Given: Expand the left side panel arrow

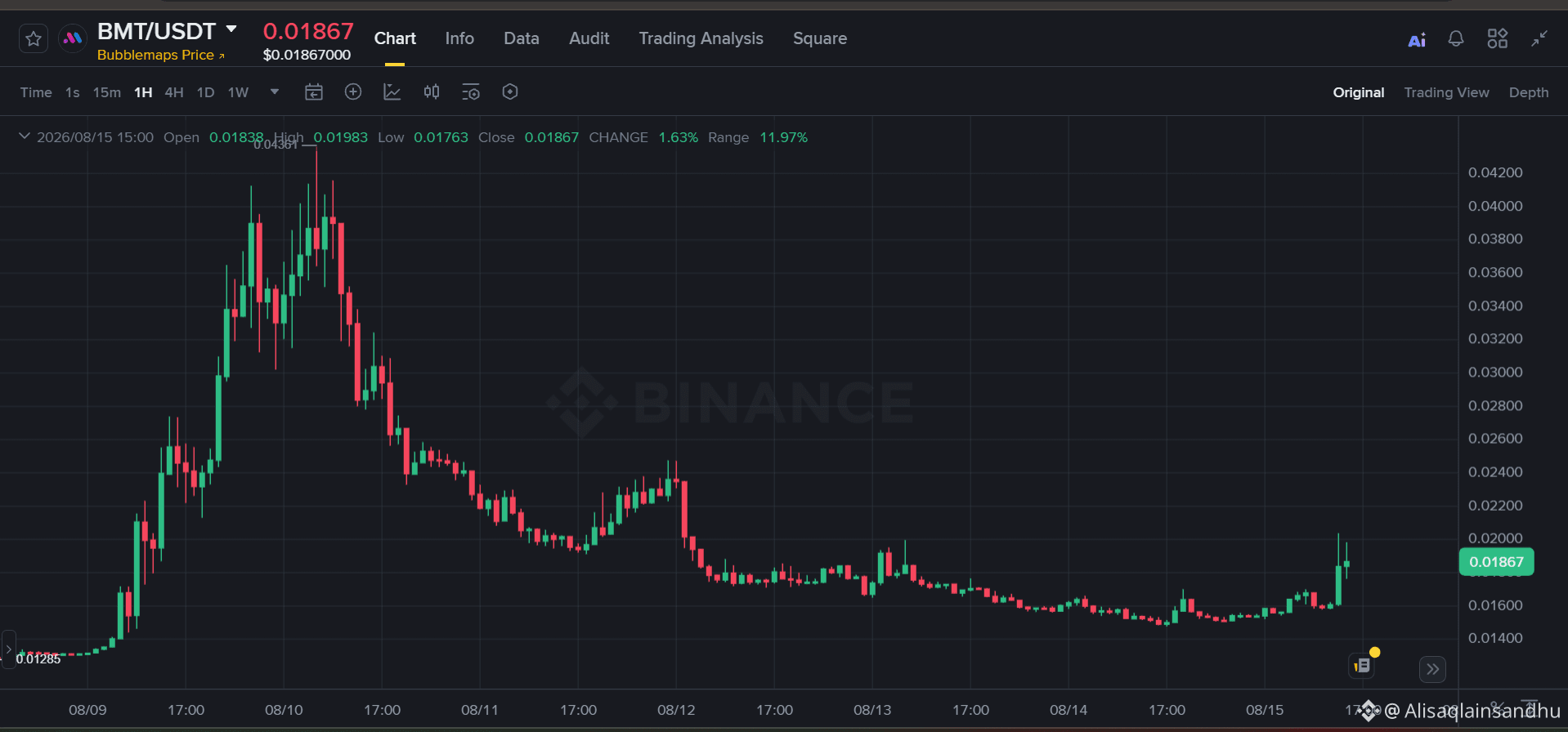Looking at the screenshot, I should click(x=9, y=649).
